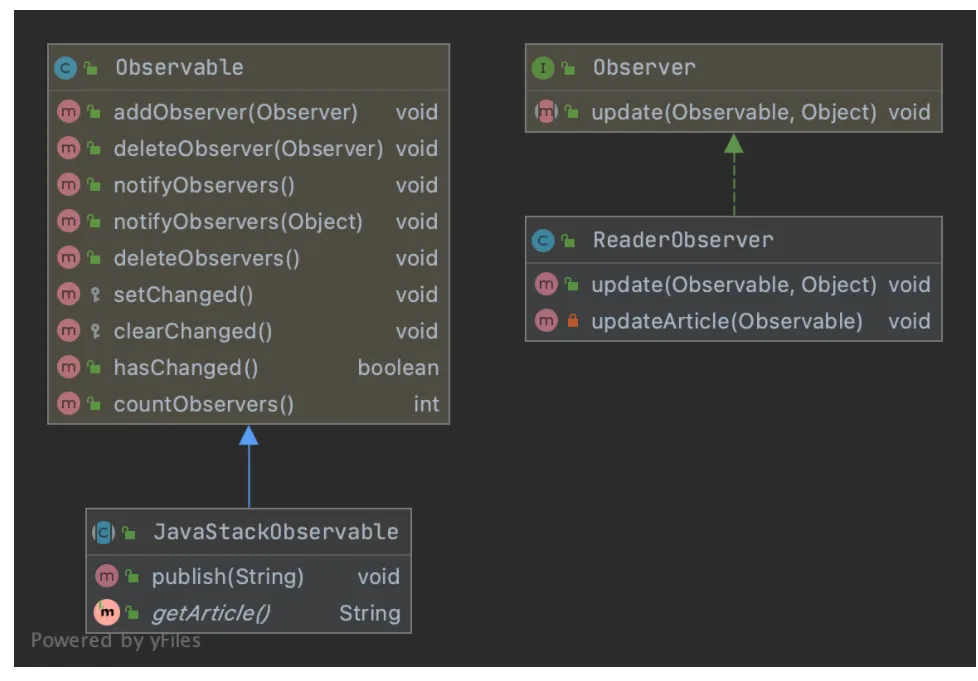Screen dimensions: 978x681
Task: Select the Observable class header
Action: click(179, 68)
